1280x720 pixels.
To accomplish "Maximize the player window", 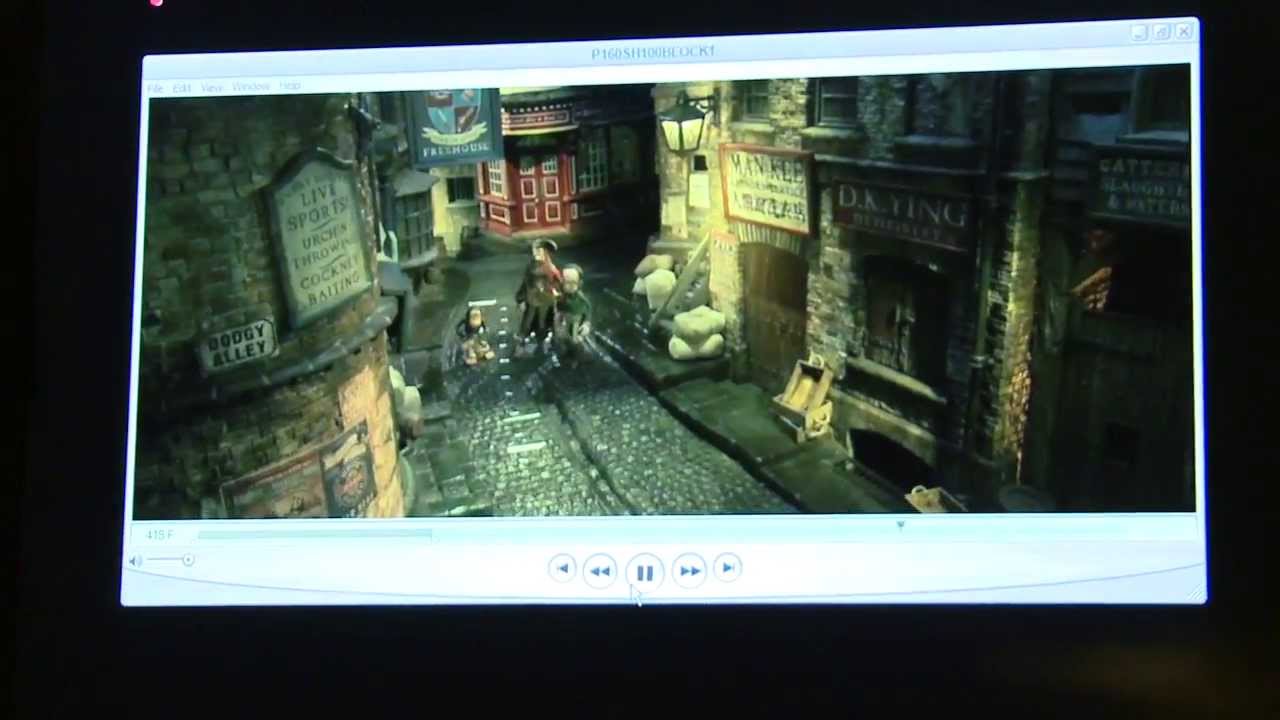I will (1161, 32).
